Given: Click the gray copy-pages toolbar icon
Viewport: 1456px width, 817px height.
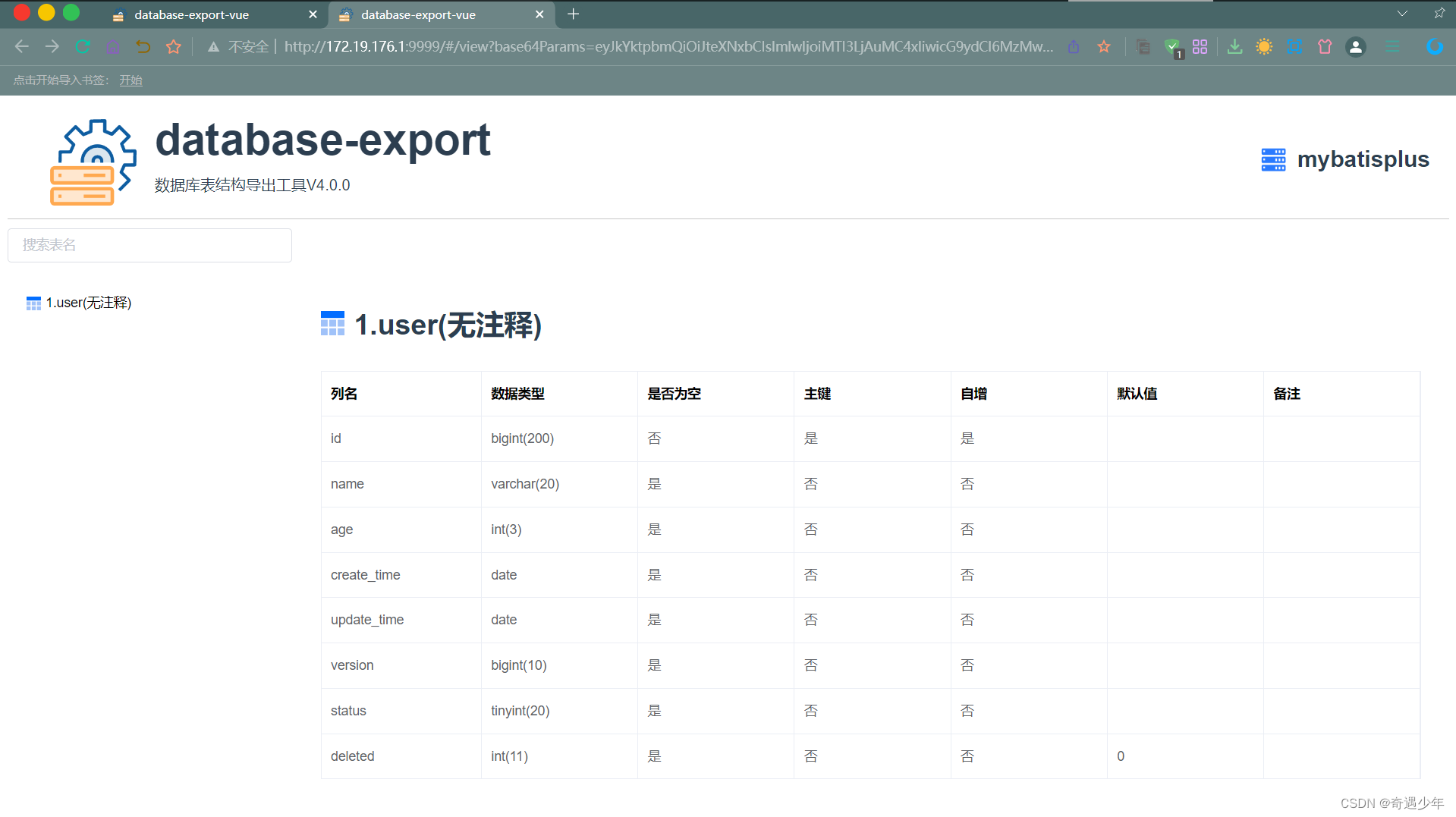Looking at the screenshot, I should coord(1143,47).
